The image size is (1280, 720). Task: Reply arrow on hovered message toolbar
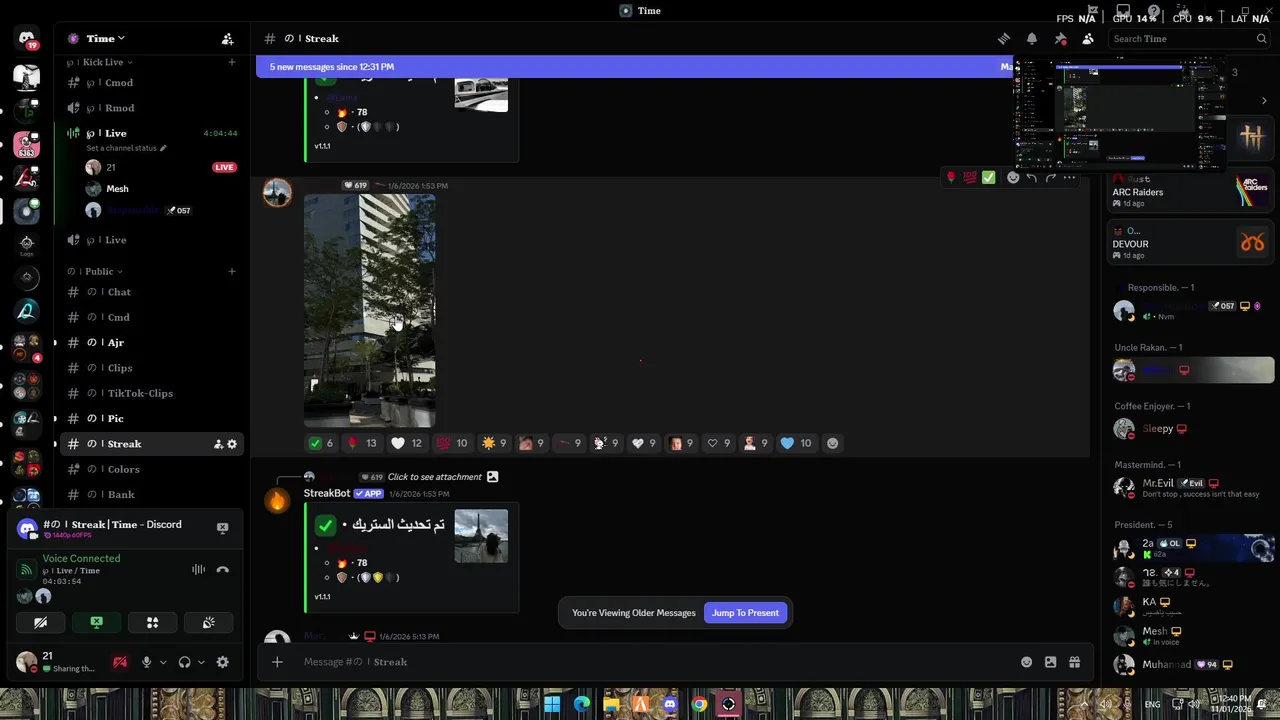coord(1031,178)
